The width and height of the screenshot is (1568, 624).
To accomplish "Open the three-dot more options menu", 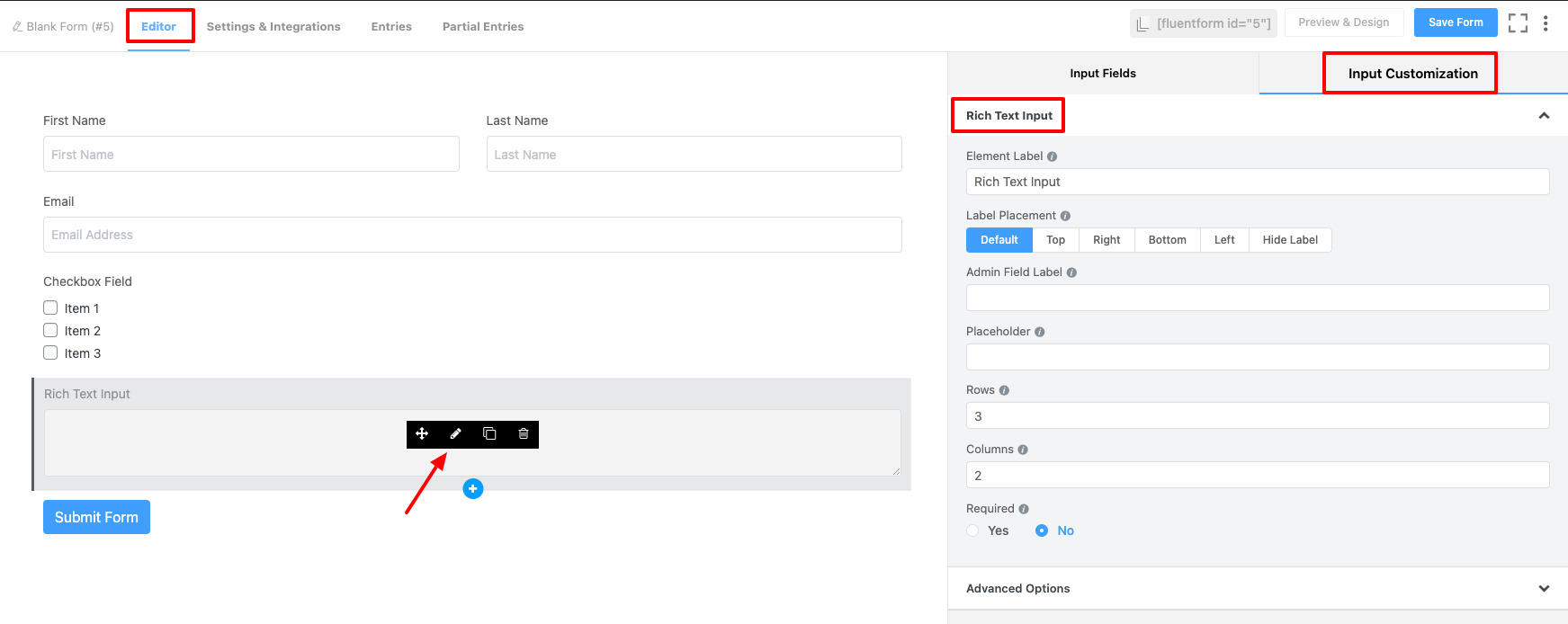I will coord(1546,23).
